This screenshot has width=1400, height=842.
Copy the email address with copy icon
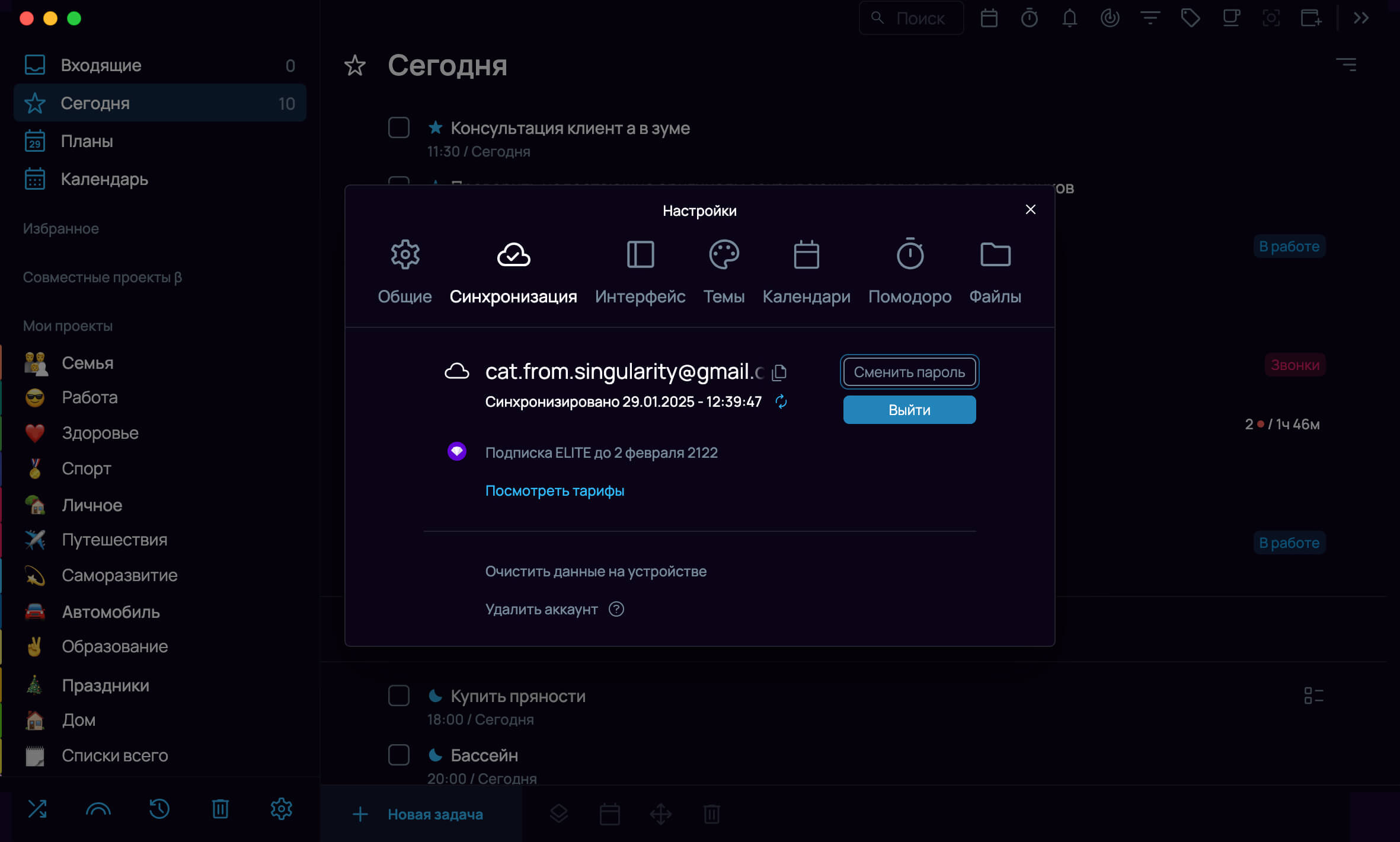point(779,372)
